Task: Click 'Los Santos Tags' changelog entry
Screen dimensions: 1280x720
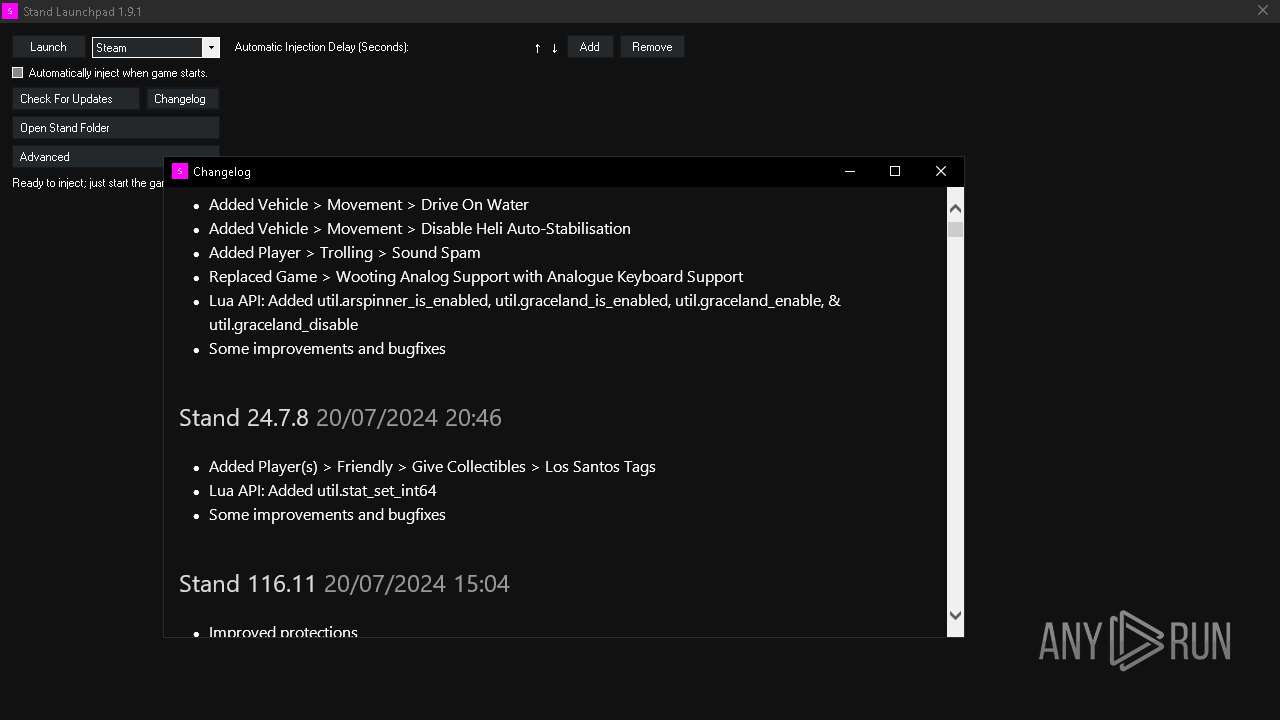Action: click(x=432, y=467)
